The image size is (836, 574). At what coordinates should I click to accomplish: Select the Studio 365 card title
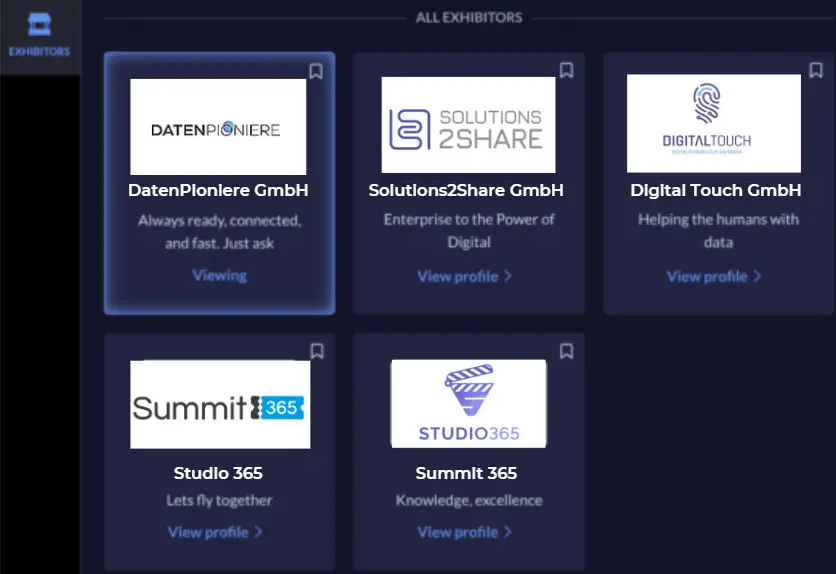pos(218,473)
